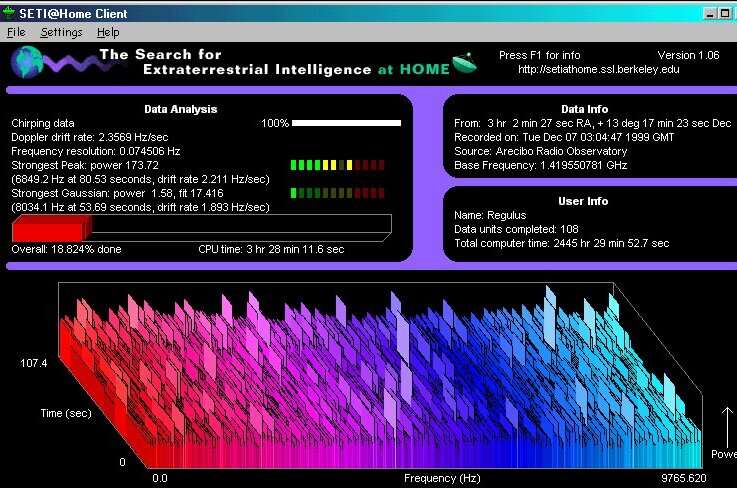This screenshot has height=488, width=737.
Task: Click the 'Press F1 for info' text
Action: click(540, 55)
